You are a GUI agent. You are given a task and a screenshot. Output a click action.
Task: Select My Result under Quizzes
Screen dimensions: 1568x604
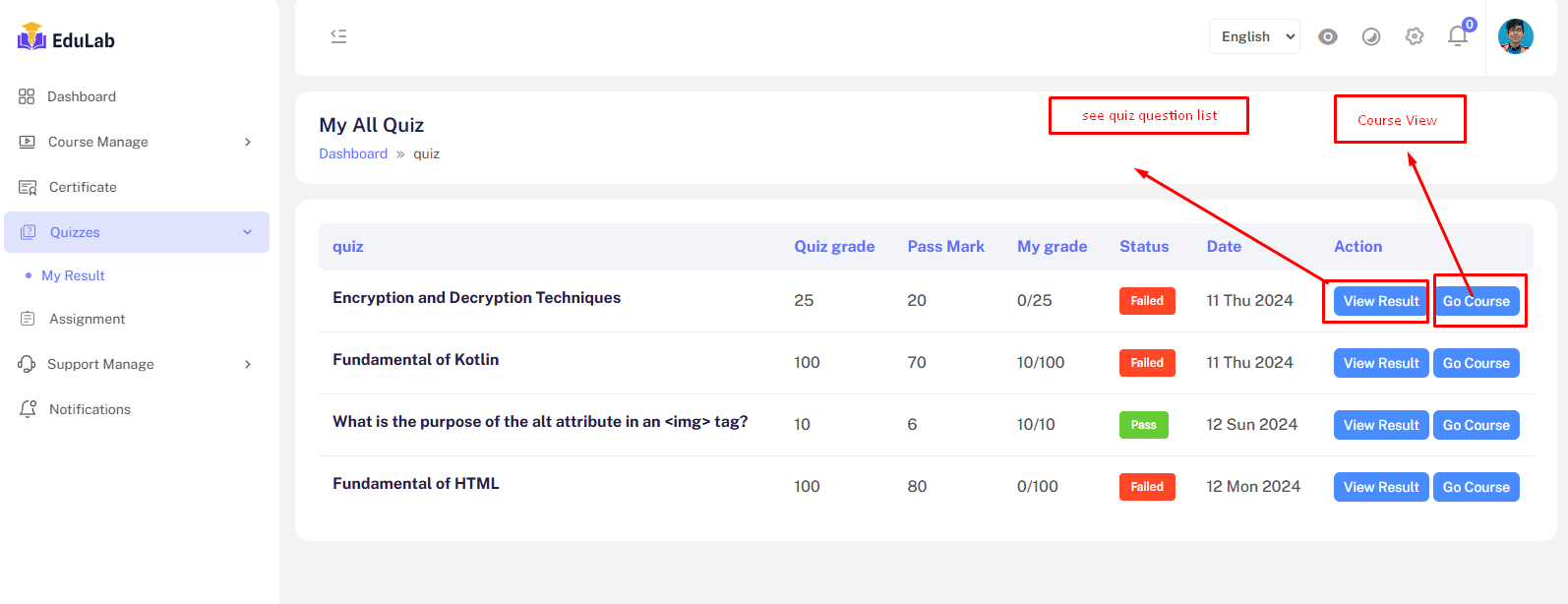[x=73, y=275]
